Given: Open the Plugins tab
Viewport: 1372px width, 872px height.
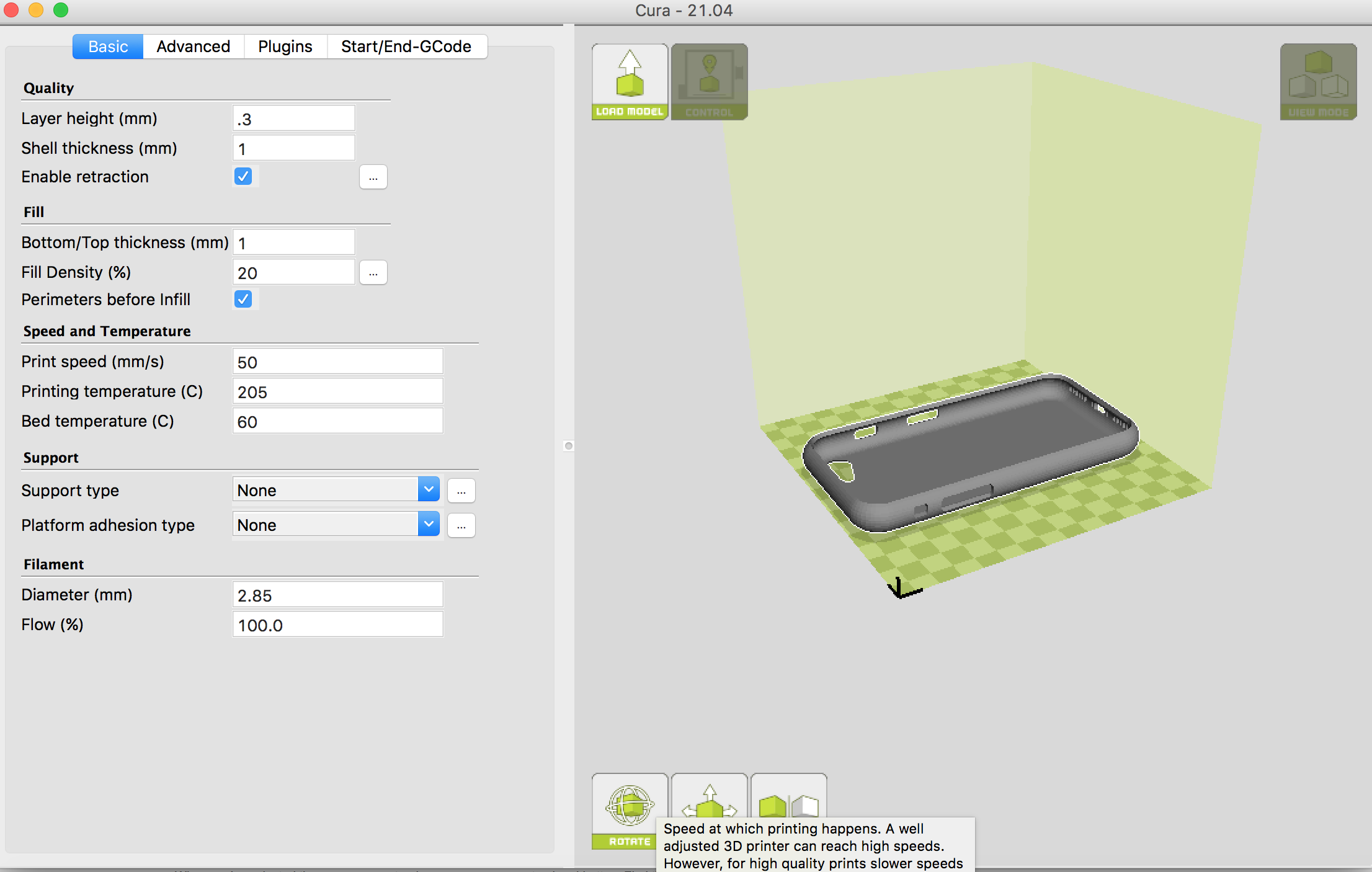Looking at the screenshot, I should pyautogui.click(x=285, y=47).
